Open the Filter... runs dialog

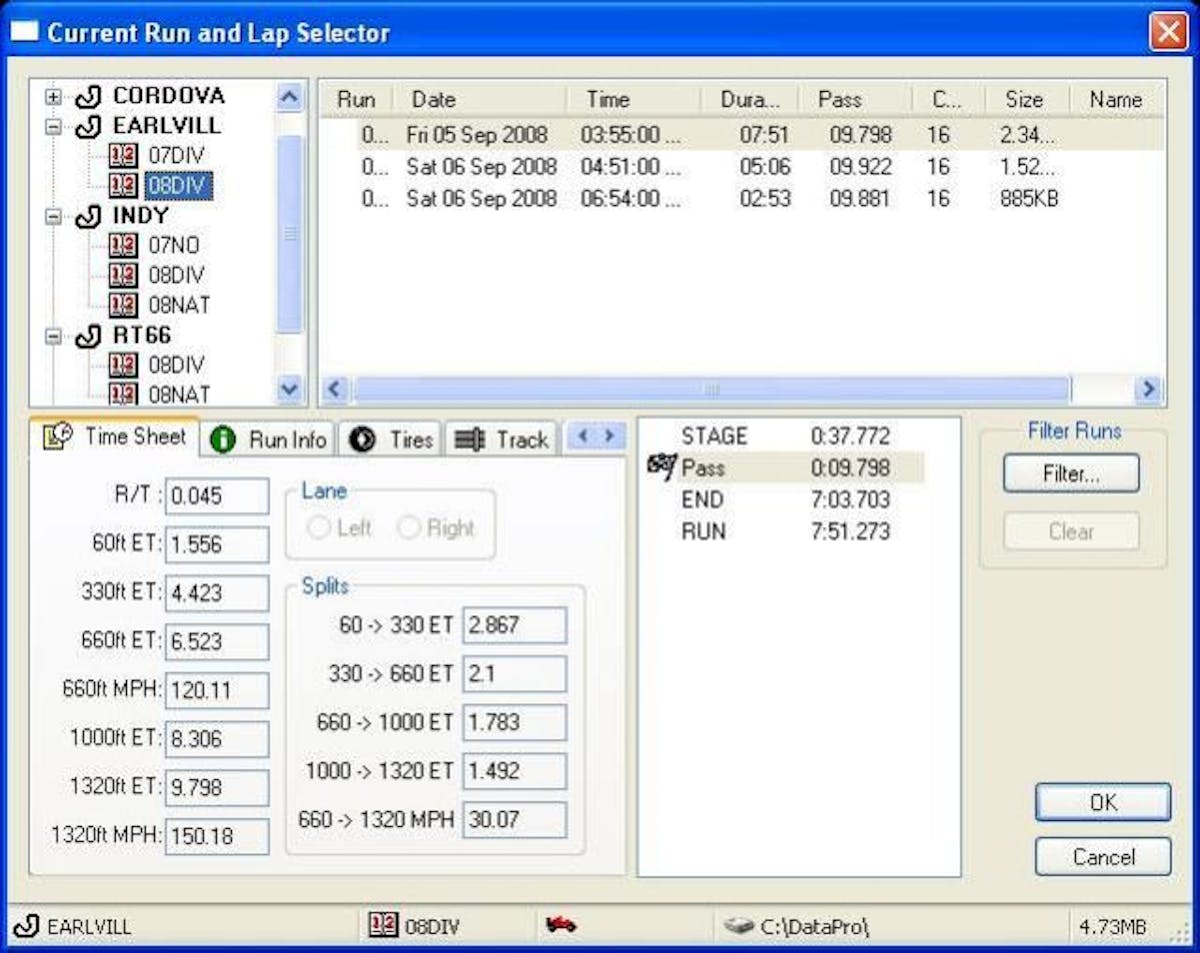click(x=1070, y=474)
